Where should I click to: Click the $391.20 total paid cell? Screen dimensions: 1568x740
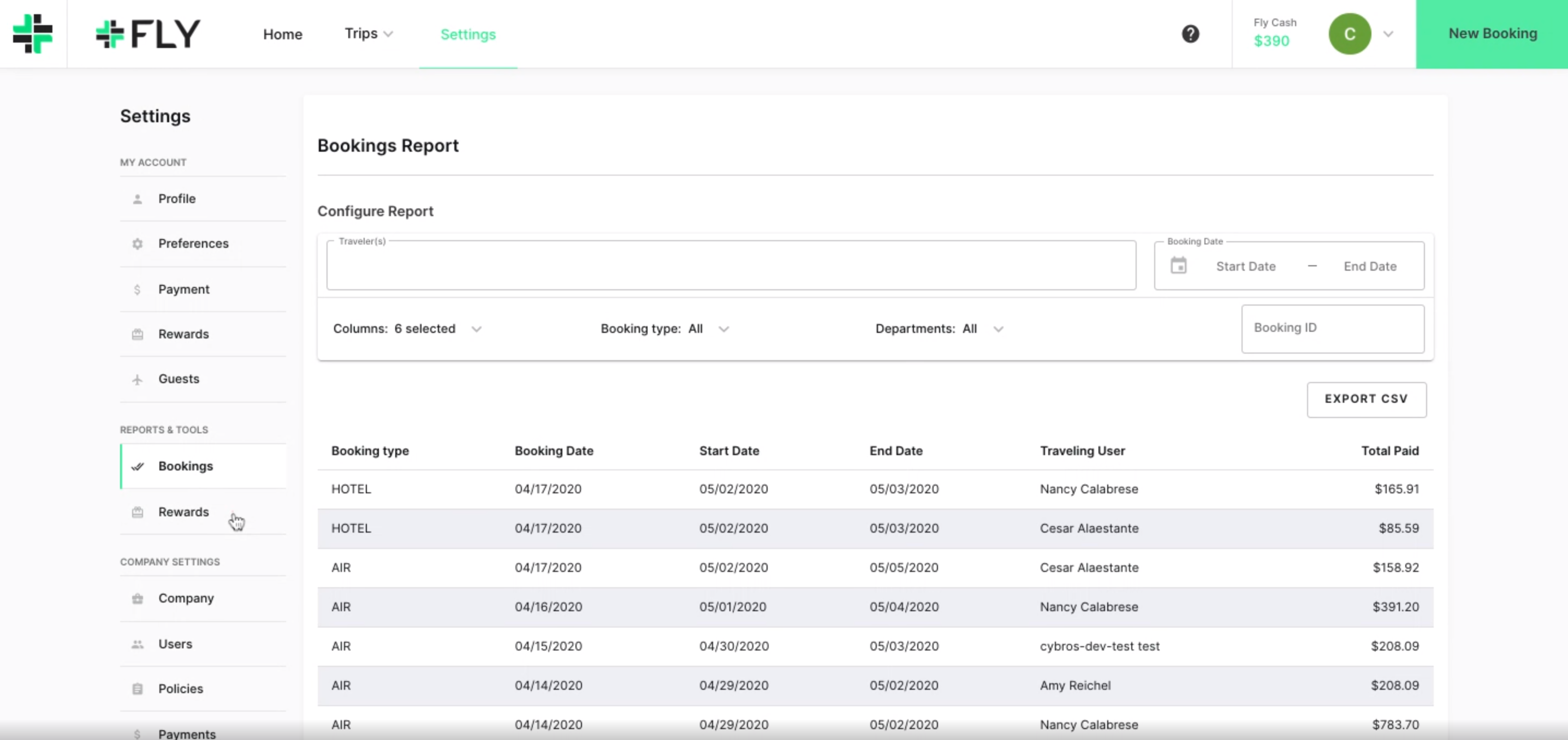(x=1395, y=607)
